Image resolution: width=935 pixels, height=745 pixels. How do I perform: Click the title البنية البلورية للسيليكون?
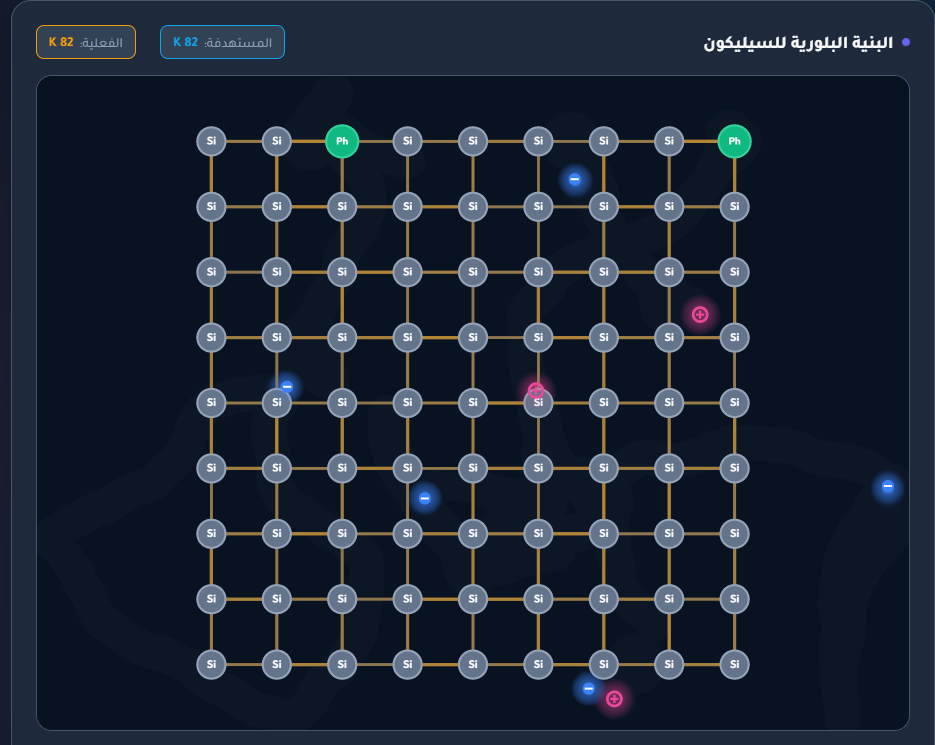tap(798, 43)
